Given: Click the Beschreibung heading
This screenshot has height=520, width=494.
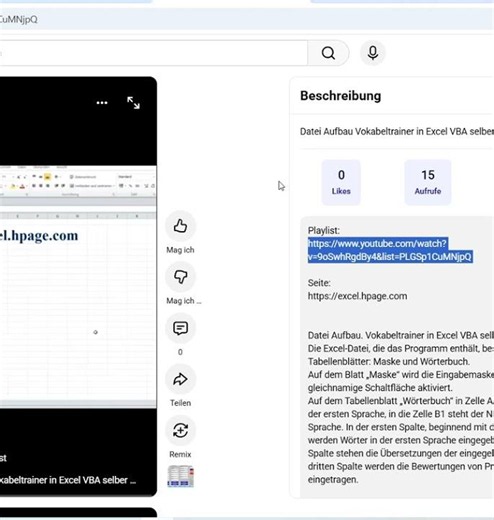Looking at the screenshot, I should [340, 96].
